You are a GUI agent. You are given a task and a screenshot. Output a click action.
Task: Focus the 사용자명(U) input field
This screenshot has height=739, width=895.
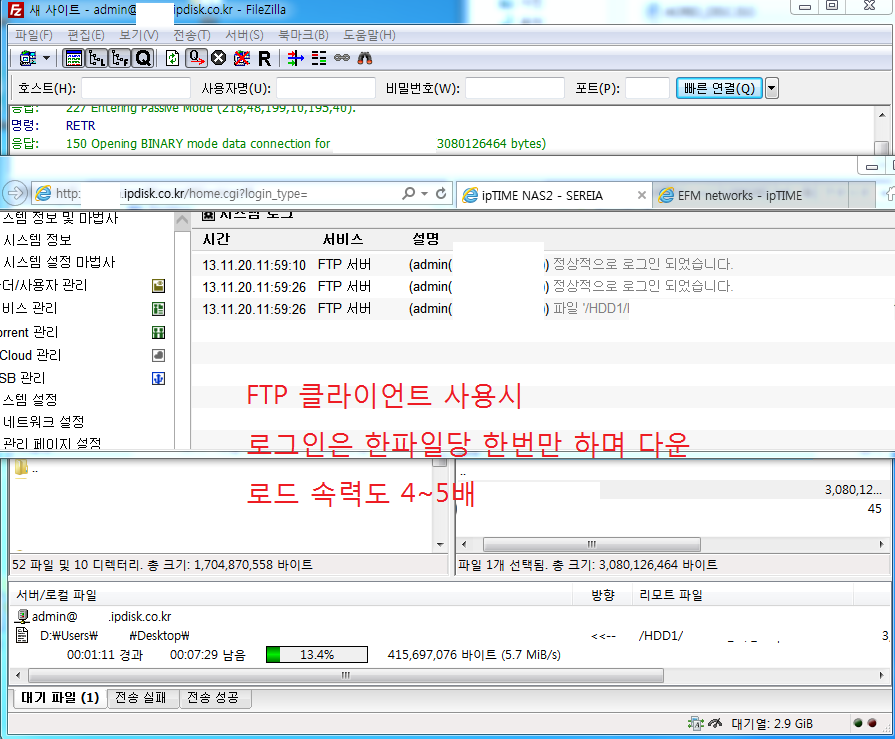point(326,88)
